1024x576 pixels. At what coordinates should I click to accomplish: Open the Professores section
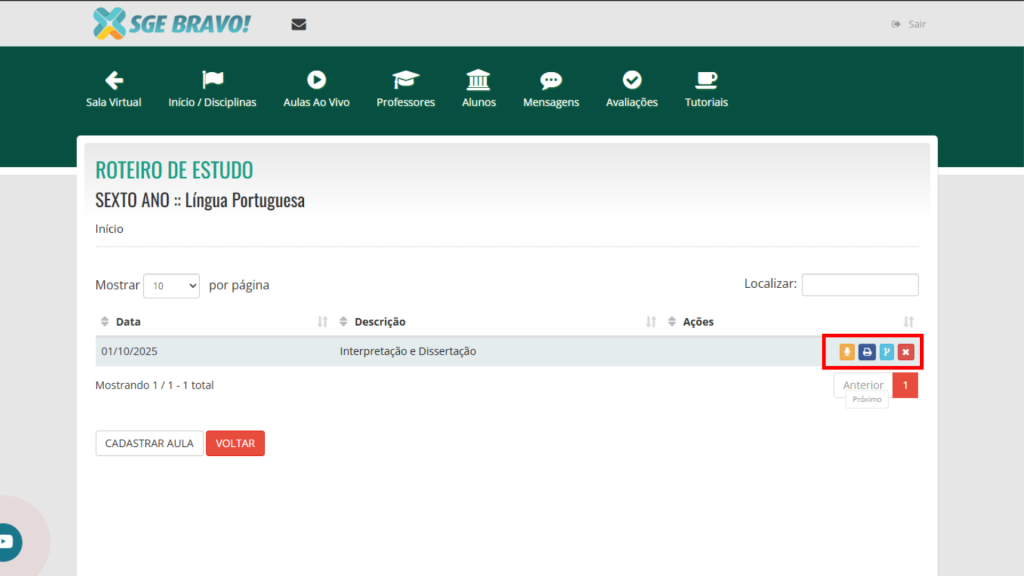[405, 89]
